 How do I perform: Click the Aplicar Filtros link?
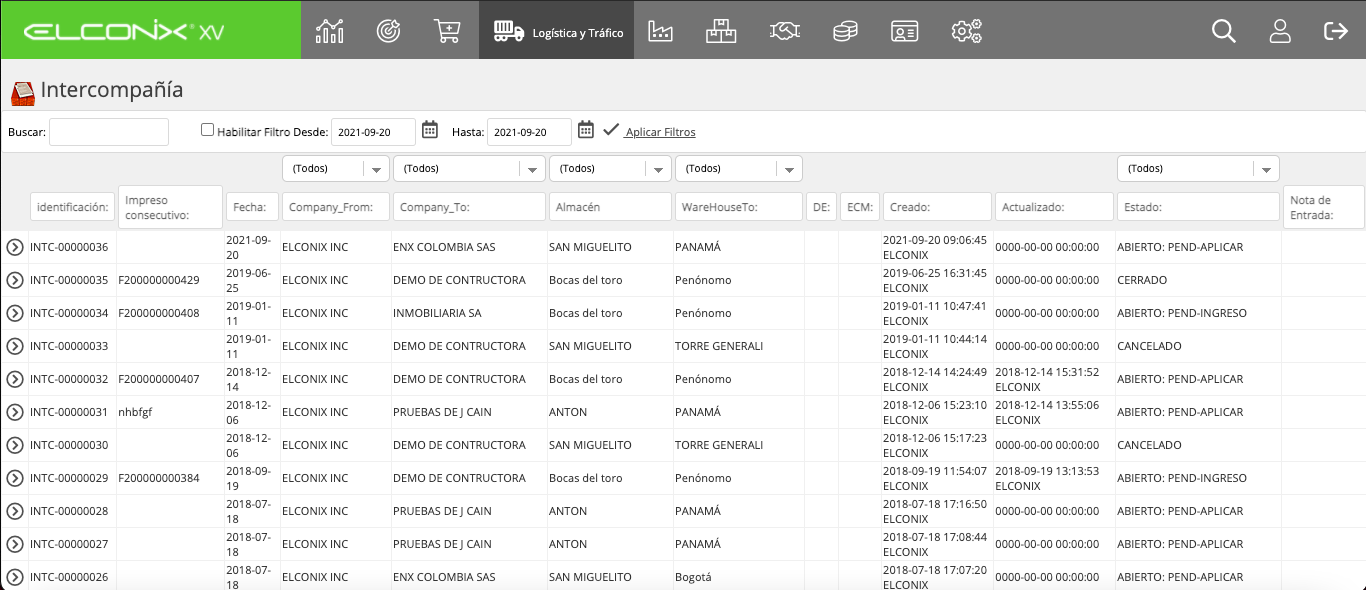pos(660,132)
